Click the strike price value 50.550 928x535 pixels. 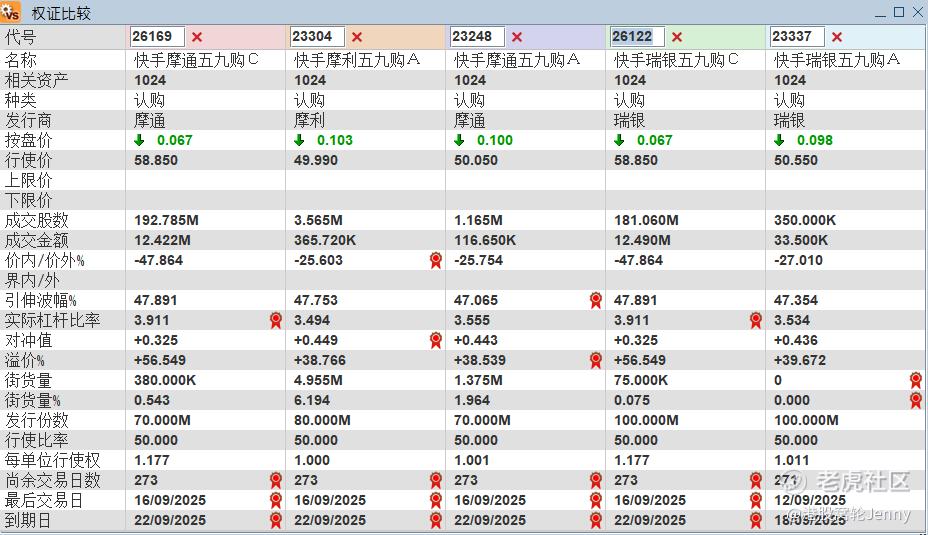[x=796, y=160]
